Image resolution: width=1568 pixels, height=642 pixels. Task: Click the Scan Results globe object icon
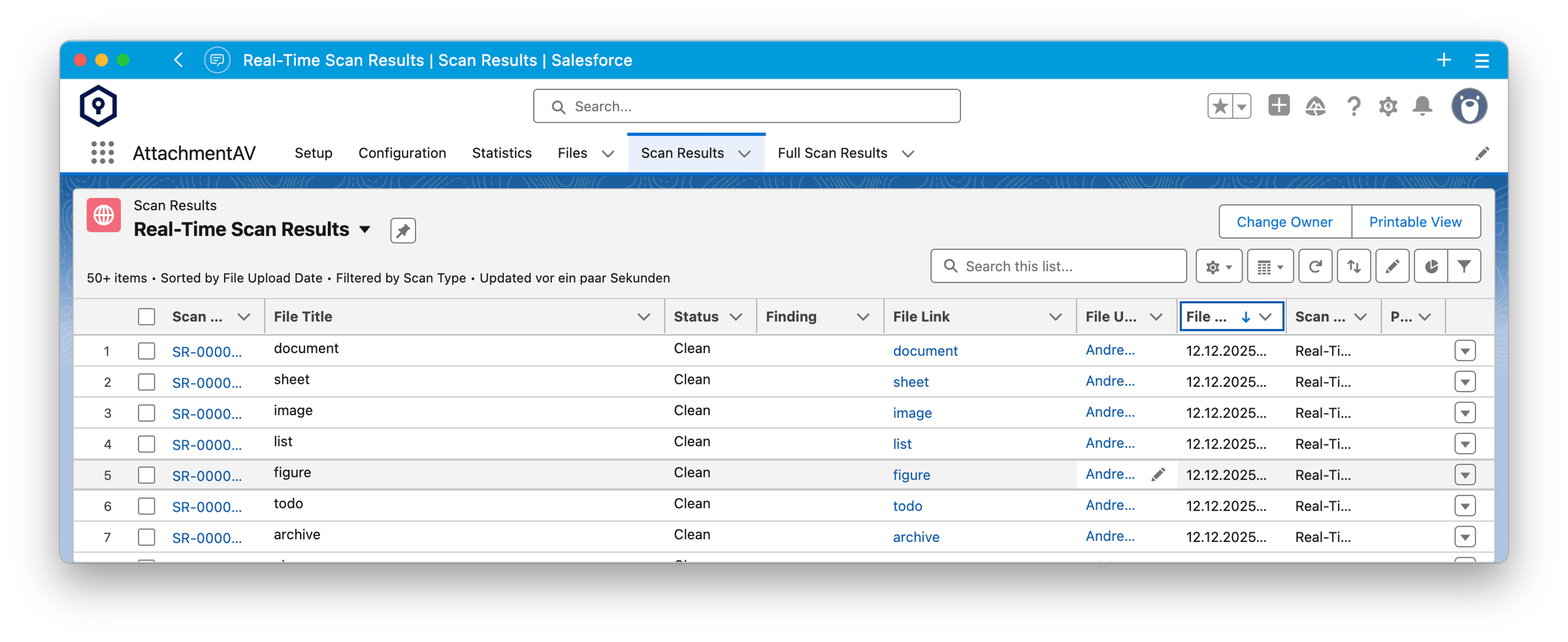click(x=104, y=215)
